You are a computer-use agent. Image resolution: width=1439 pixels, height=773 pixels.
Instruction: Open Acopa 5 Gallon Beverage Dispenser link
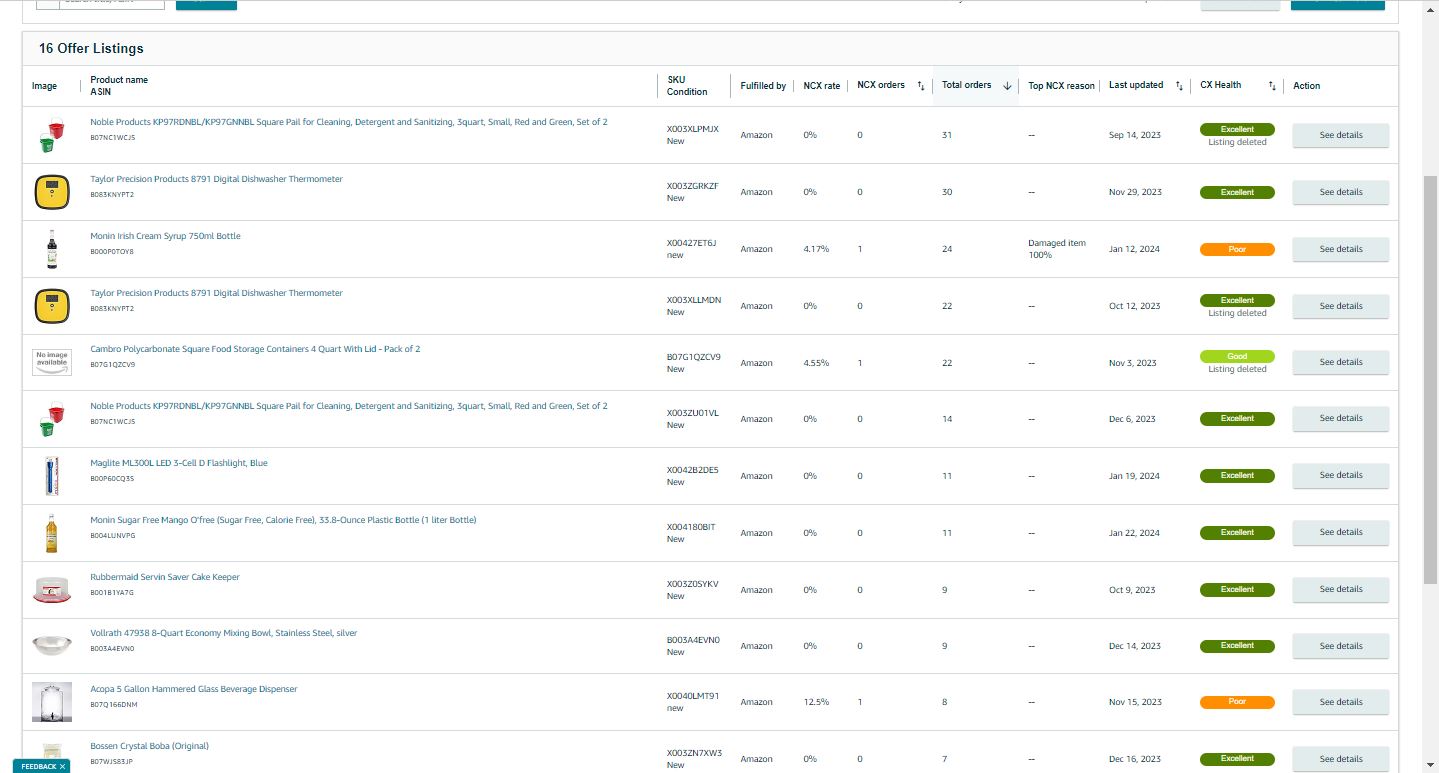193,689
